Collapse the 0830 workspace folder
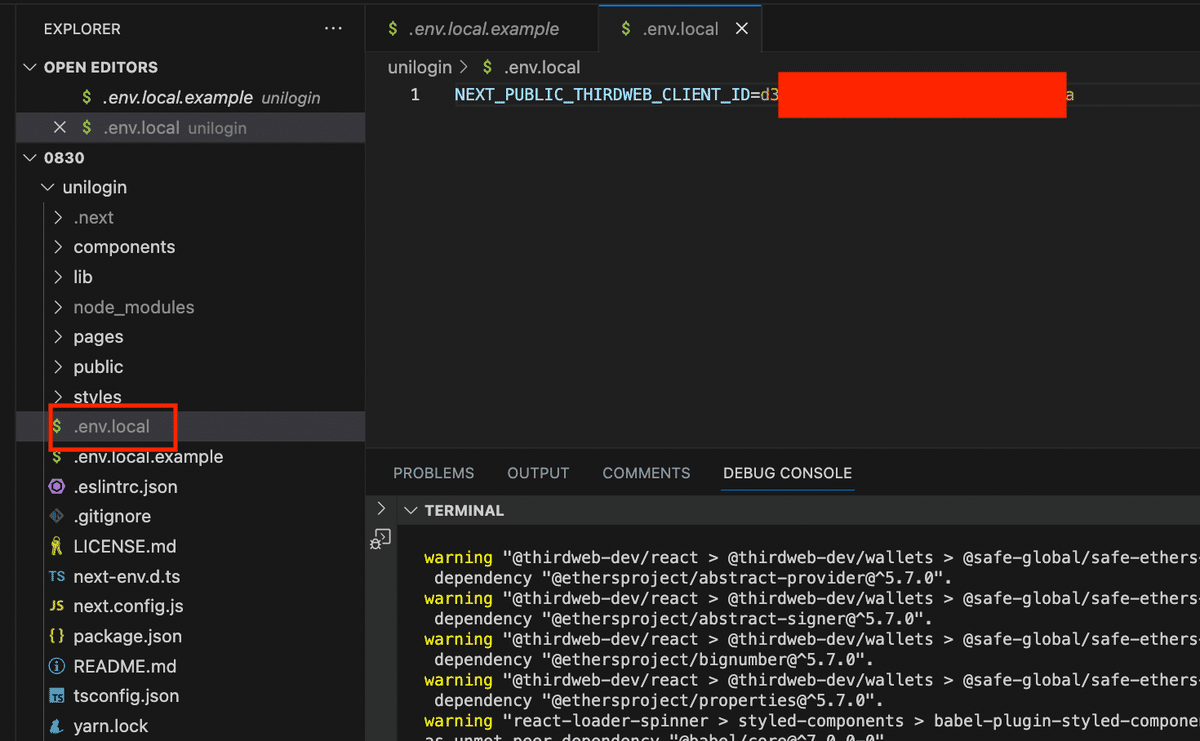Viewport: 1200px width, 741px height. point(29,158)
